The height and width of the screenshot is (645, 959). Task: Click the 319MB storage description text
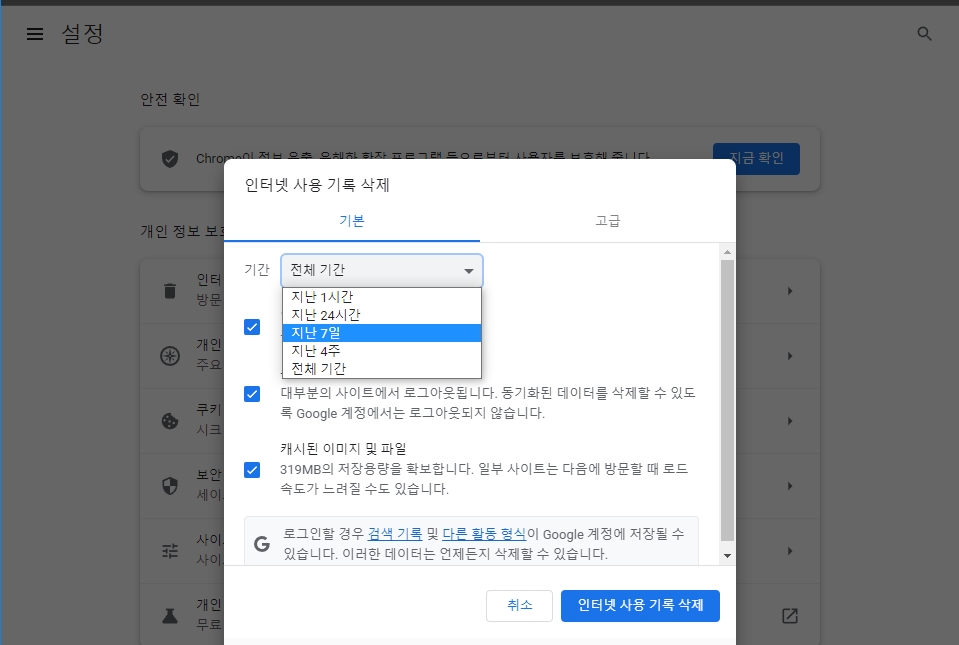pos(484,479)
